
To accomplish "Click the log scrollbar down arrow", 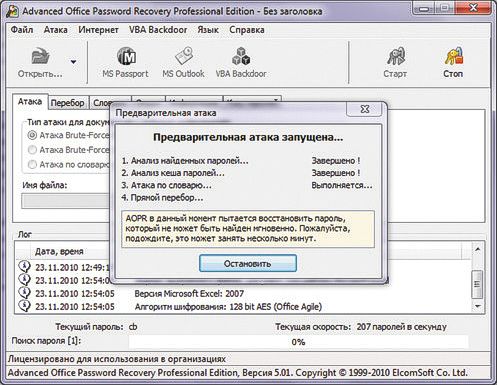I will [x=478, y=306].
